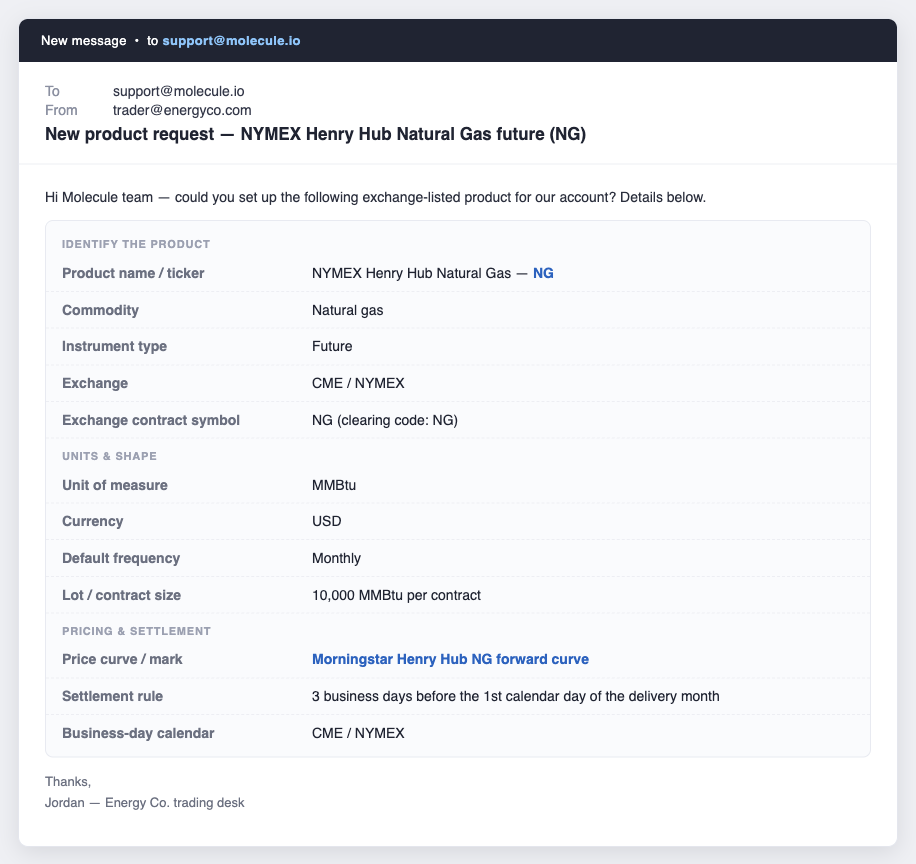Viewport: 916px width, 864px height.
Task: Click the 'Exchange contract symbol' label
Action: [151, 420]
